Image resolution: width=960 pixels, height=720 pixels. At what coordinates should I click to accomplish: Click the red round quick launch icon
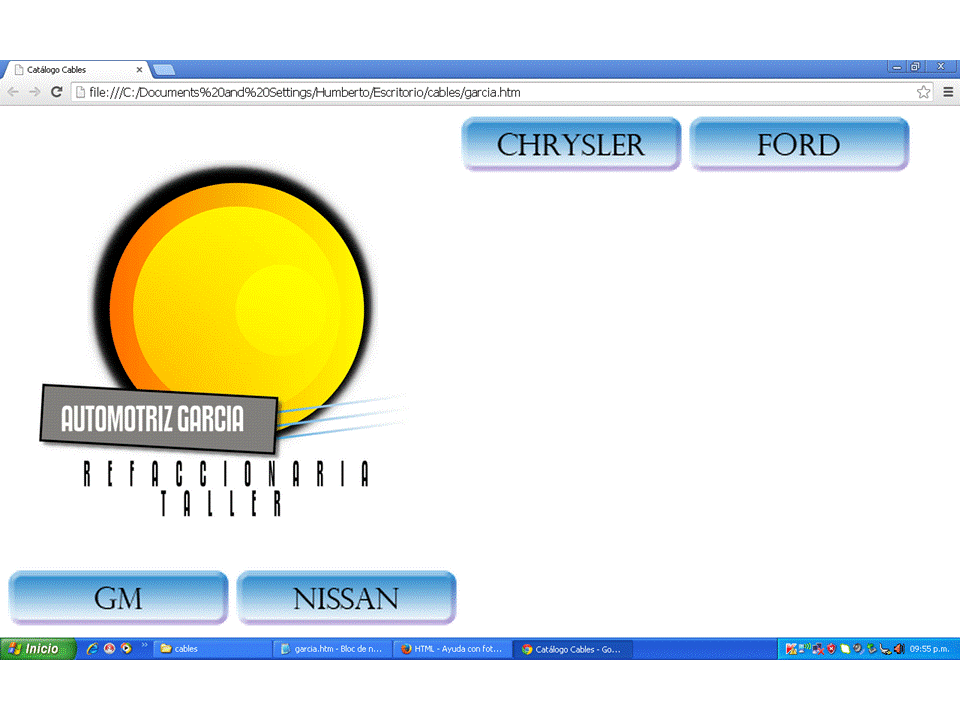tap(110, 648)
